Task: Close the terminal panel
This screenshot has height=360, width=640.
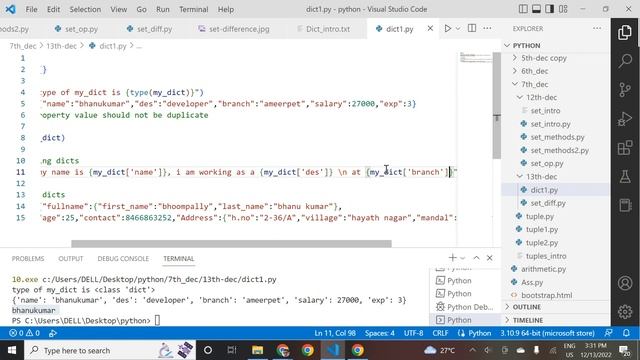Action: 489,258
